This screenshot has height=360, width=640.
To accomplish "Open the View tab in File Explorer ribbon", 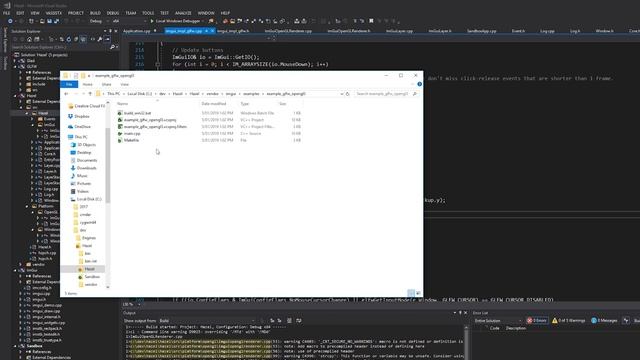I will tap(124, 84).
